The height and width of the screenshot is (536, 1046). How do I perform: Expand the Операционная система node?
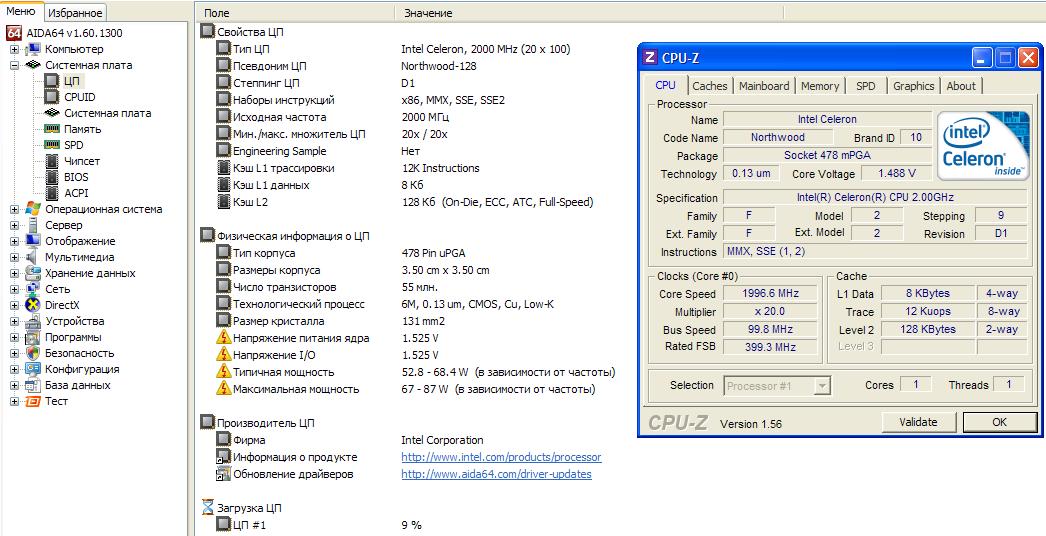click(15, 209)
